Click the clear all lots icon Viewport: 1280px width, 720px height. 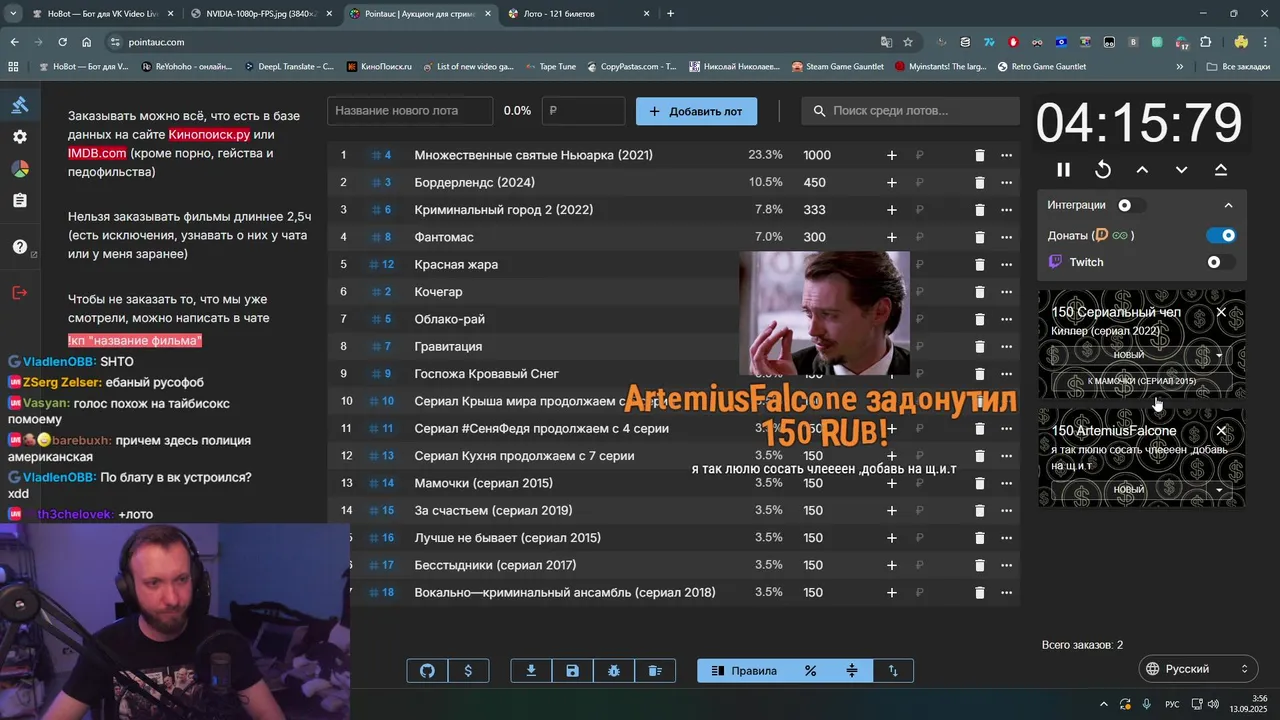tap(655, 671)
